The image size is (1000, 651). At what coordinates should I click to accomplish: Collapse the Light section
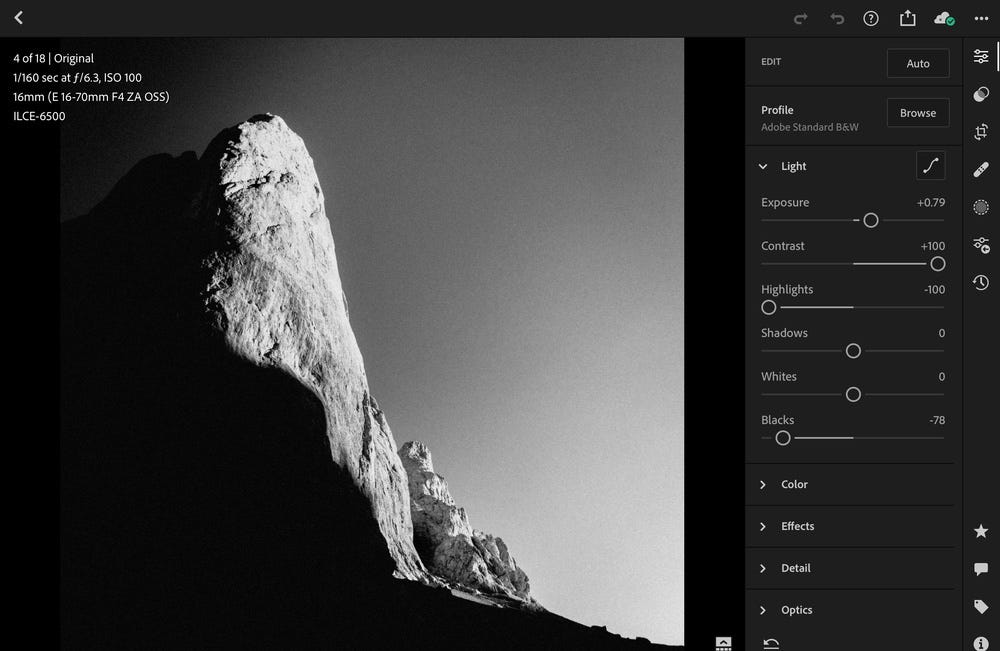[x=763, y=166]
